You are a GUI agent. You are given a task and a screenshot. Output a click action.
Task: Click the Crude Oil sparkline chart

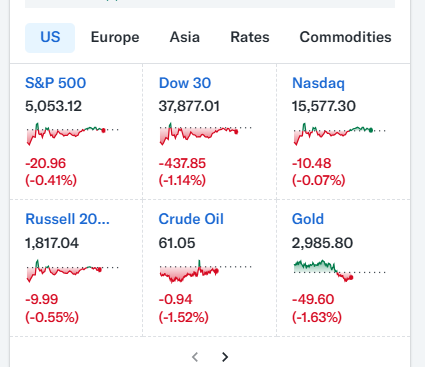(206, 271)
